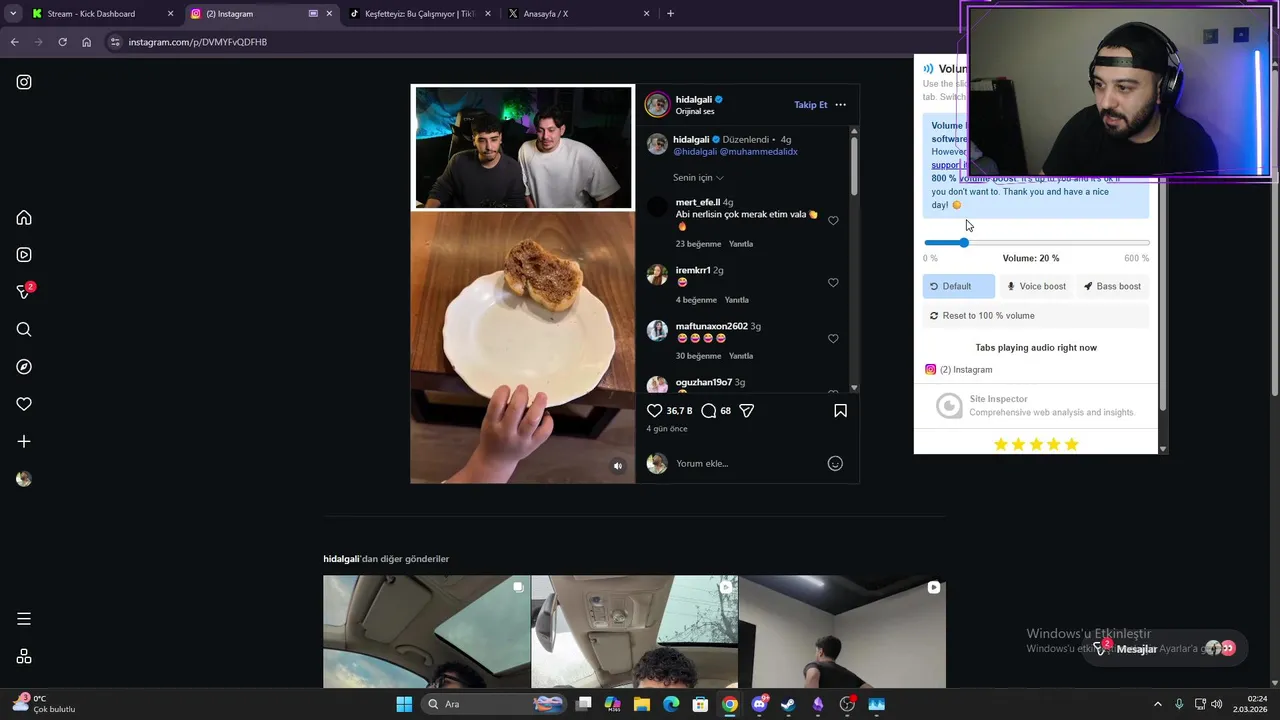Viewport: 1280px width, 720px height.
Task: Open Search in the Instagram sidebar
Action: tap(24, 329)
